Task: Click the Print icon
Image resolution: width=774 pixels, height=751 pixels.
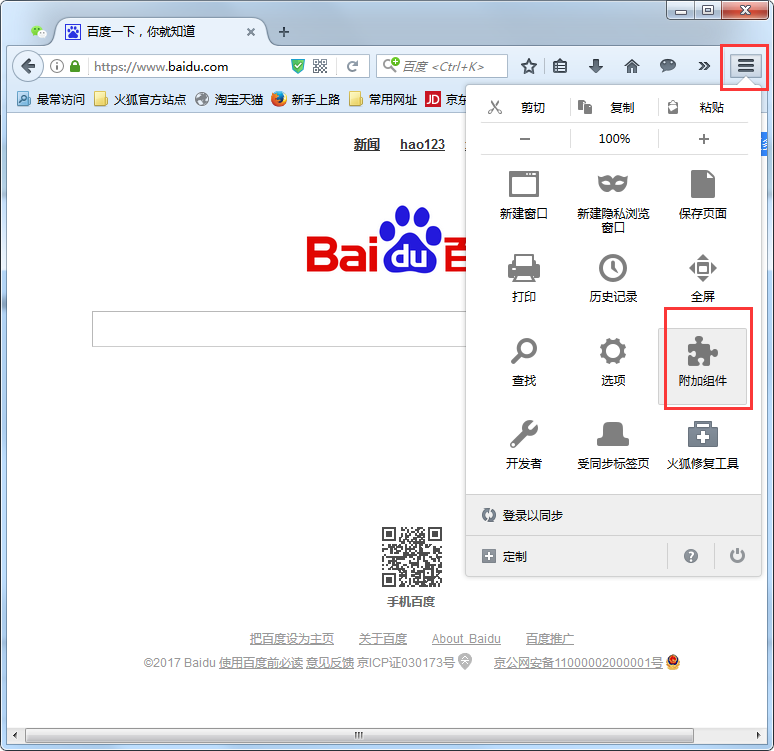Action: coord(524,268)
